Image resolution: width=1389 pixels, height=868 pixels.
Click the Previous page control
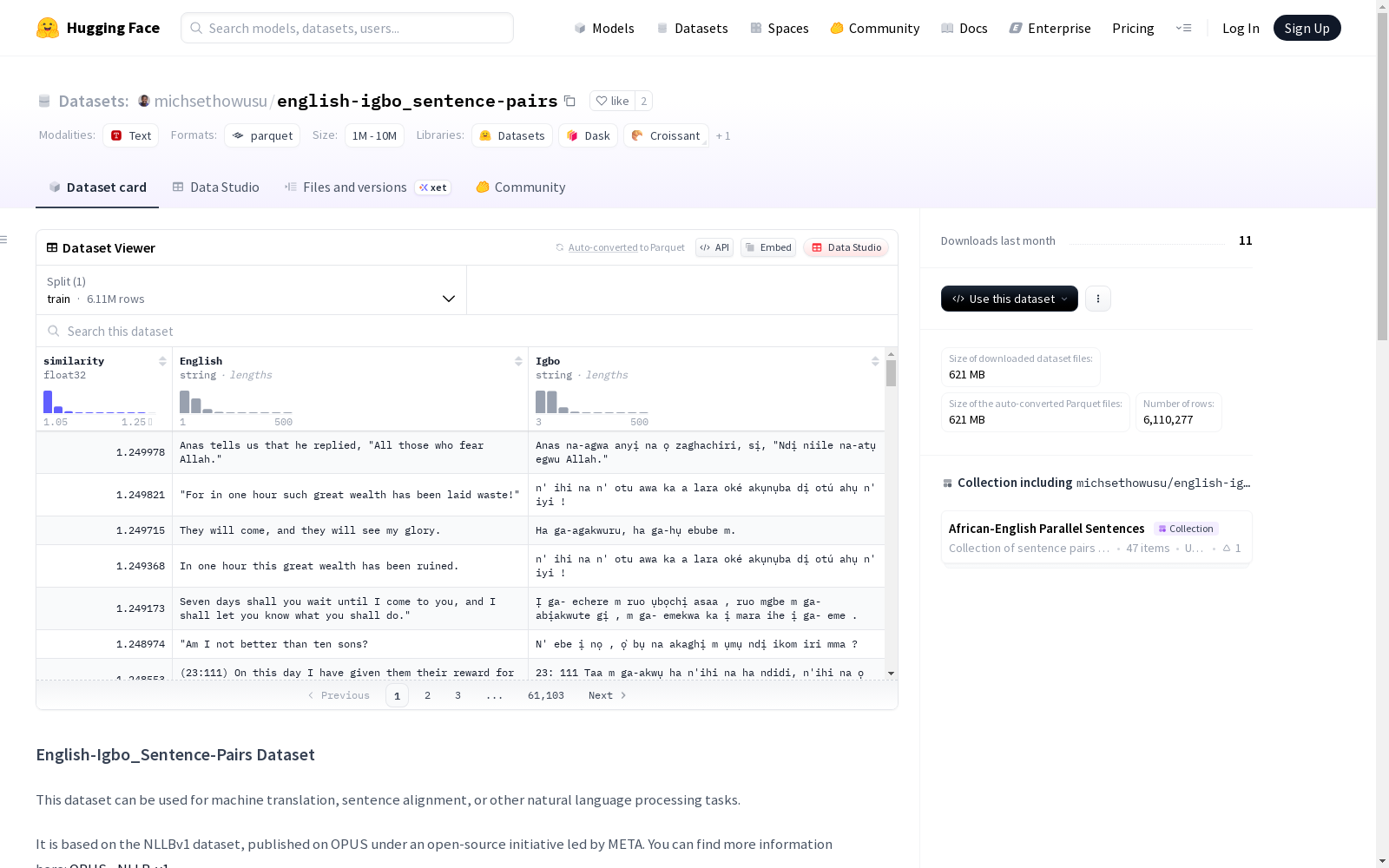(339, 695)
